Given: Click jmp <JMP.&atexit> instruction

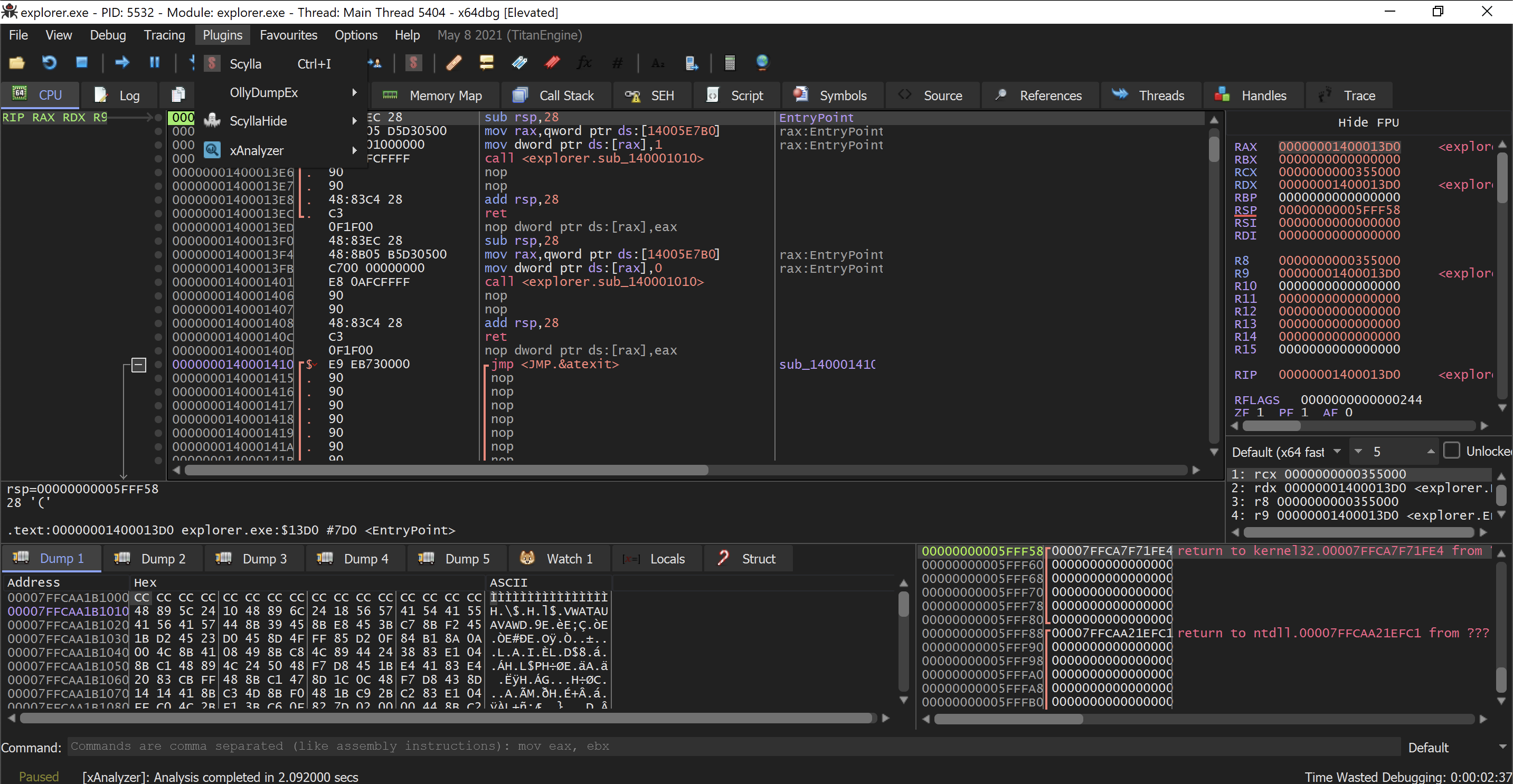Looking at the screenshot, I should [554, 364].
